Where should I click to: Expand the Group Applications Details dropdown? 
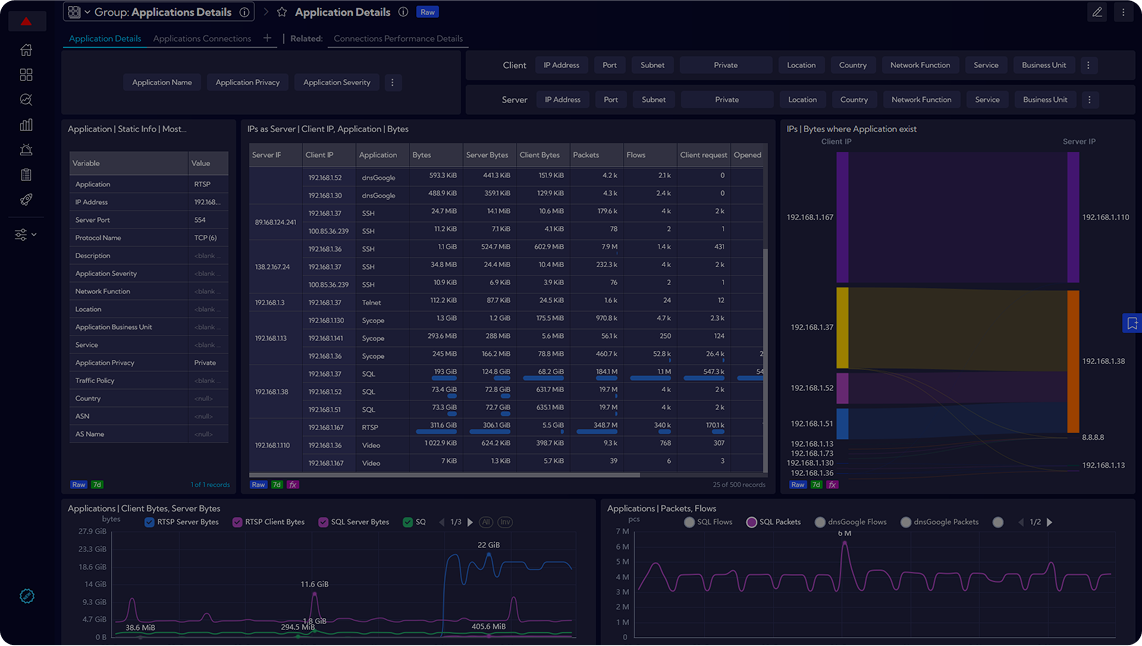pyautogui.click(x=78, y=12)
